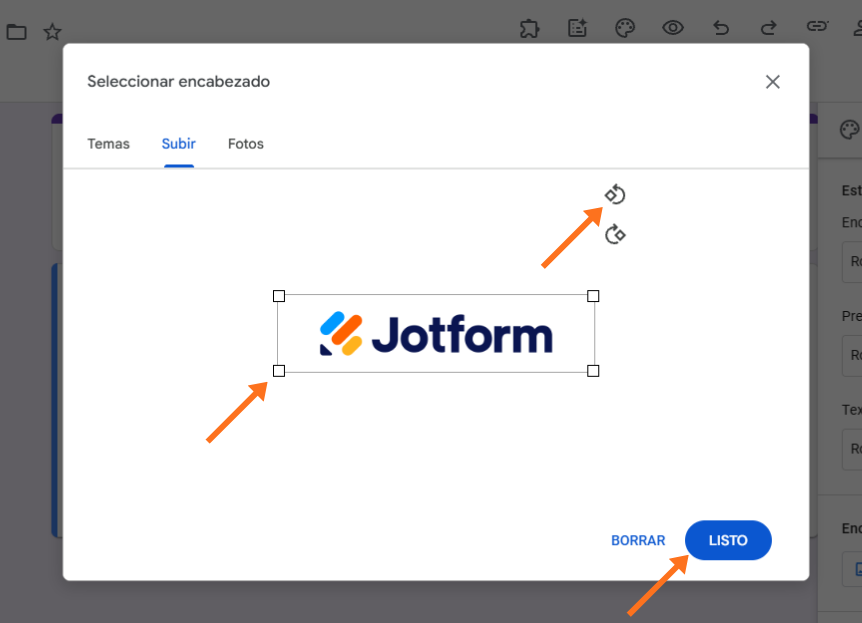Delete the uploaded image with BORRAR
The width and height of the screenshot is (862, 623).
click(638, 540)
